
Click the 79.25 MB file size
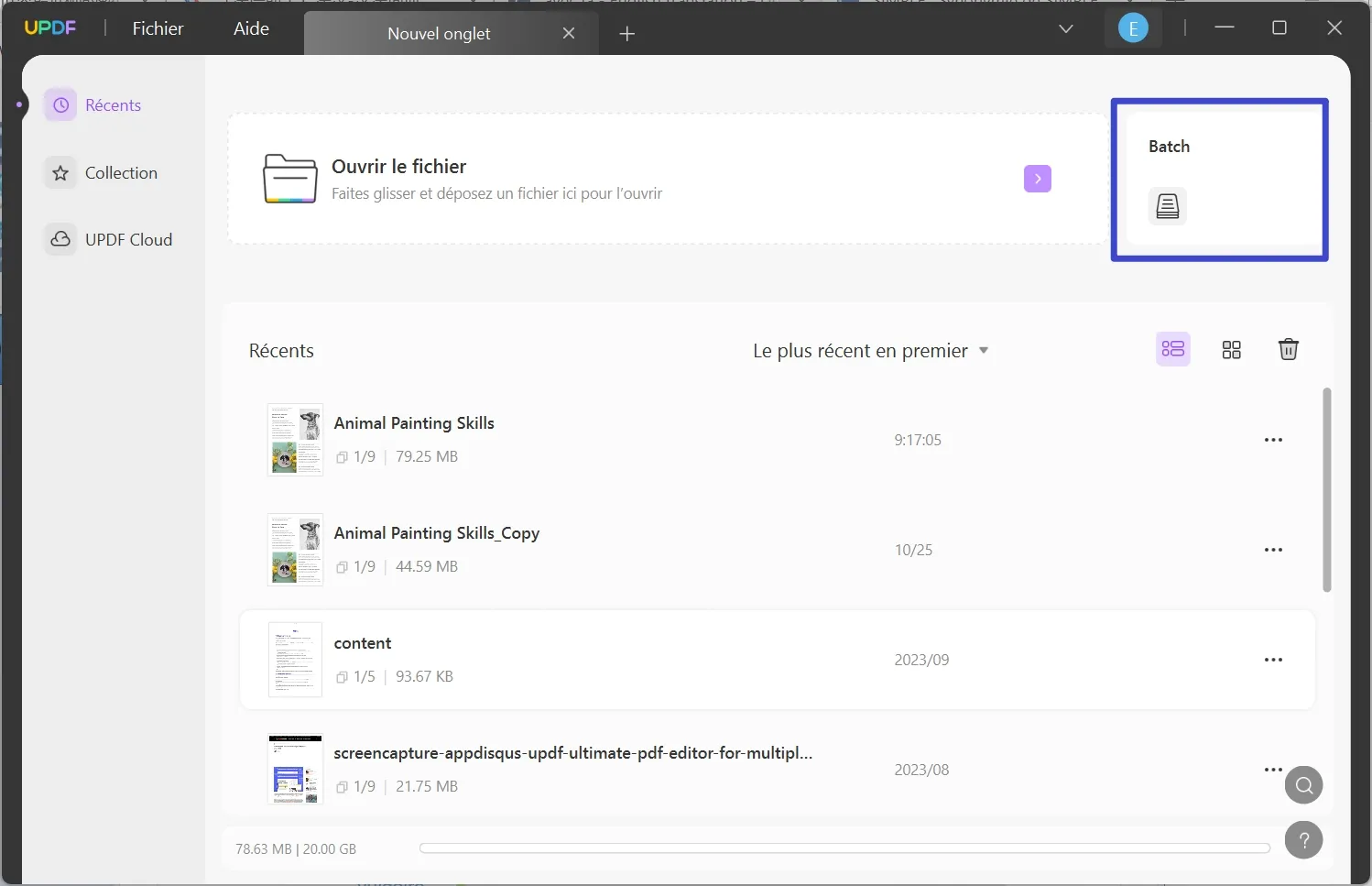(427, 456)
